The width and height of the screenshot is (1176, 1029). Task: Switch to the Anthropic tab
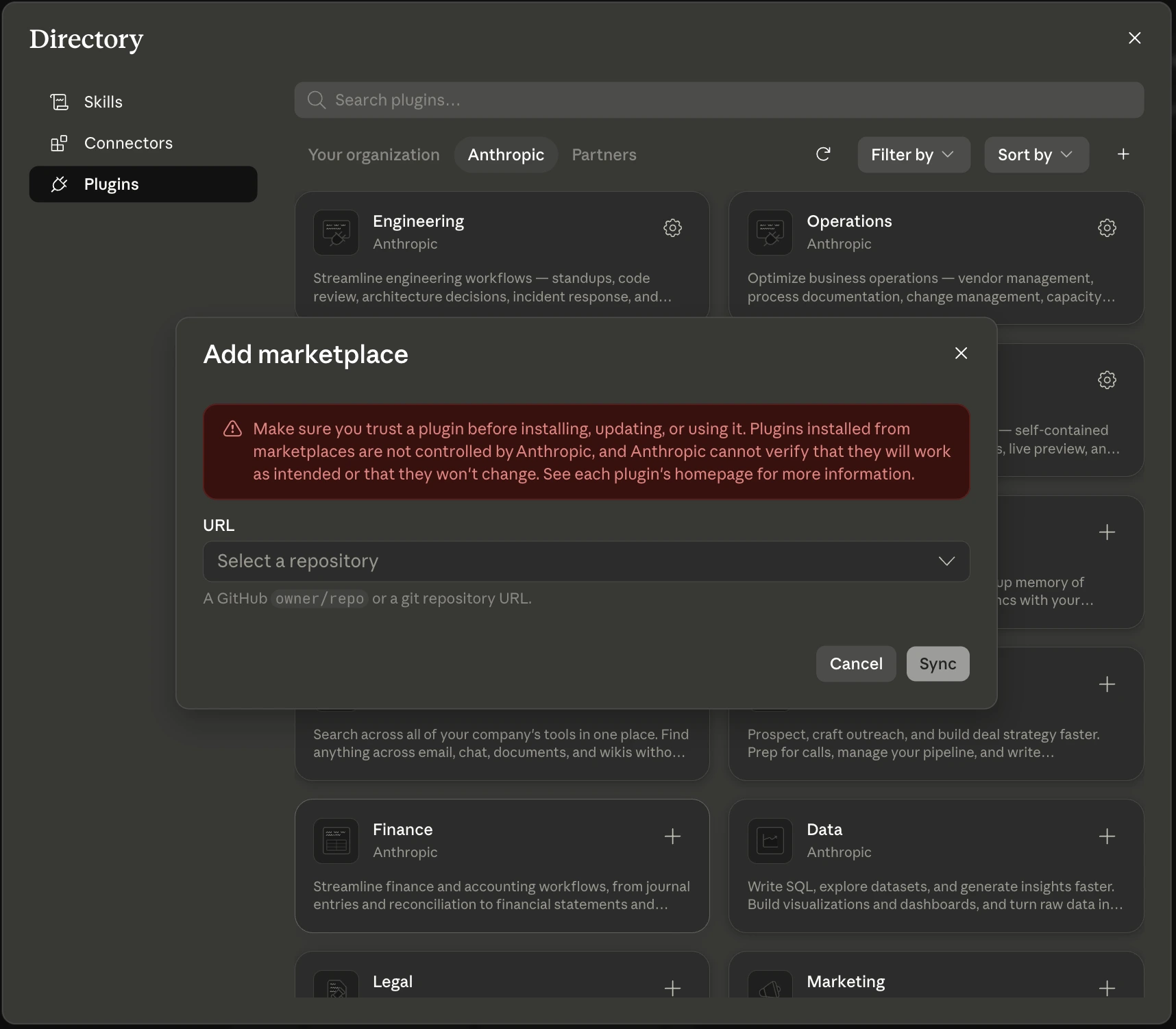(506, 155)
